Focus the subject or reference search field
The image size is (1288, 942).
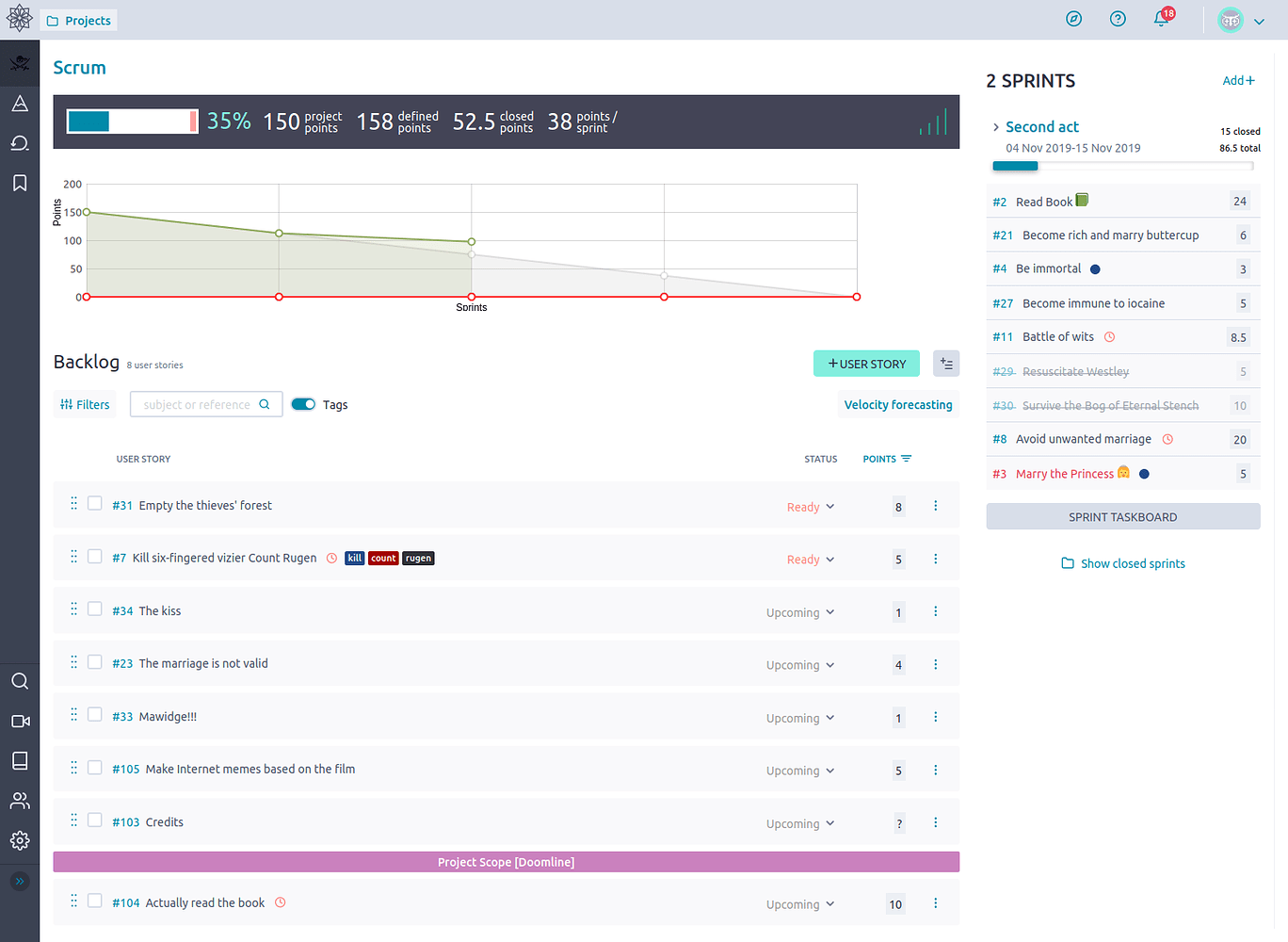click(198, 404)
